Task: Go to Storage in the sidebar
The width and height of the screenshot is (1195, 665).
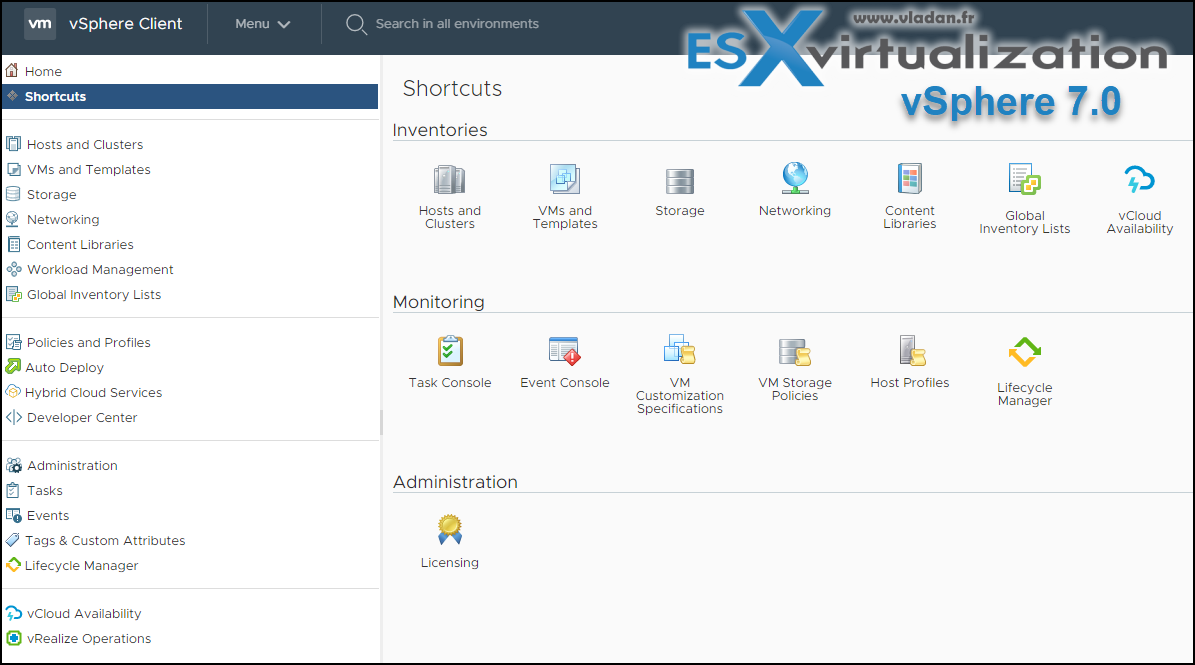Action: point(51,194)
